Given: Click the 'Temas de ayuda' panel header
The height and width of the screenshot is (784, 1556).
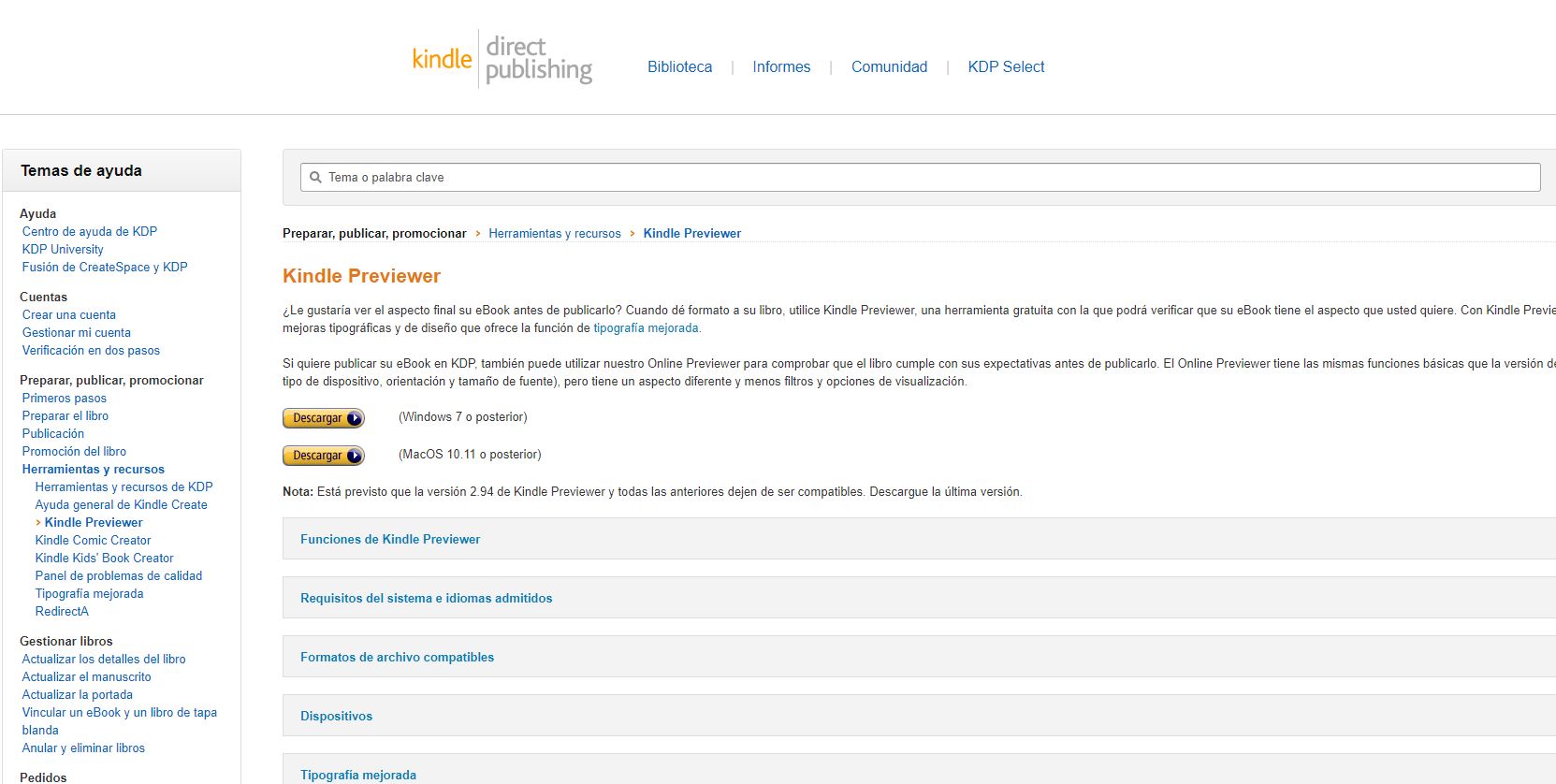Looking at the screenshot, I should [122, 170].
